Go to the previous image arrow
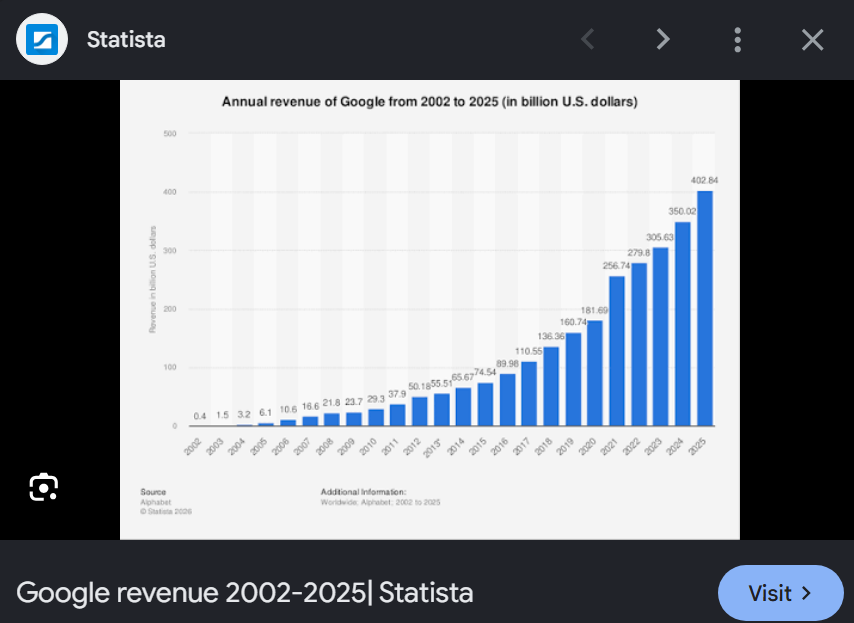 click(x=588, y=39)
